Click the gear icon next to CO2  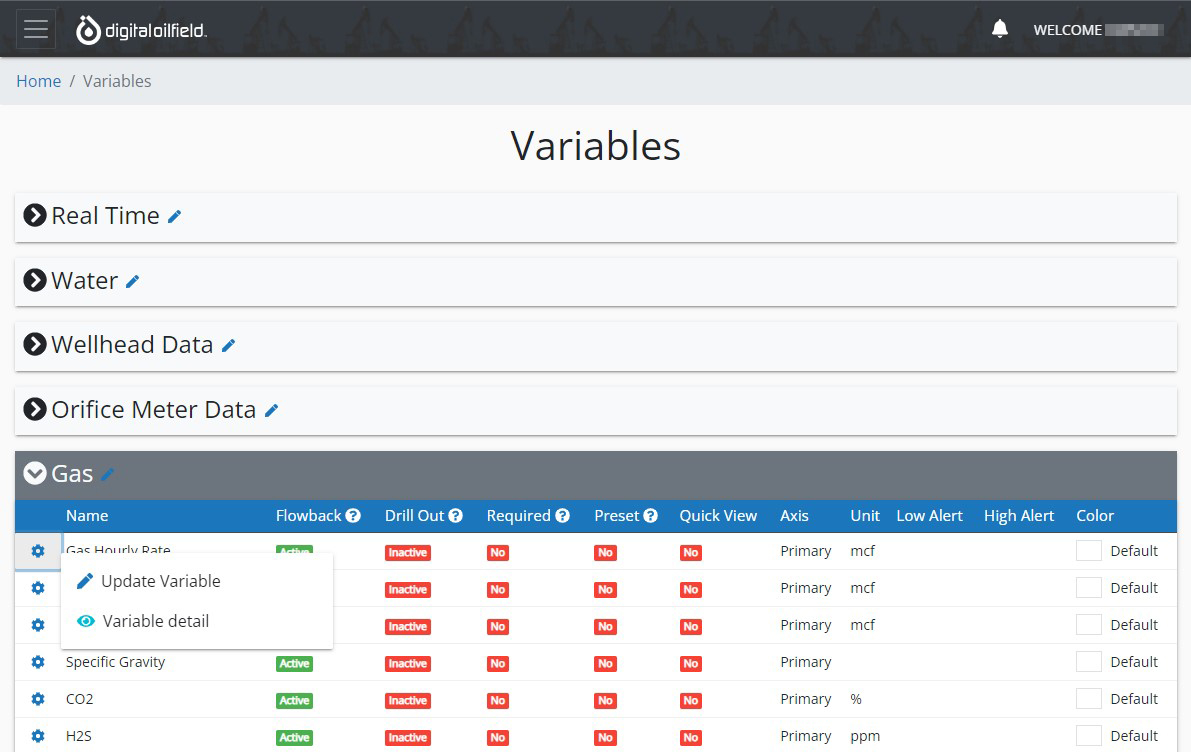[37, 698]
